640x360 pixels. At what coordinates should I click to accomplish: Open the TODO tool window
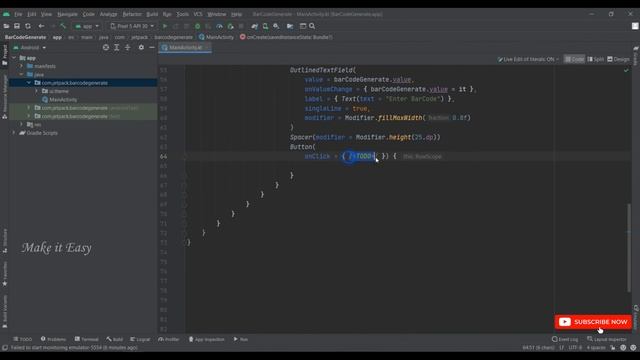coord(22,340)
